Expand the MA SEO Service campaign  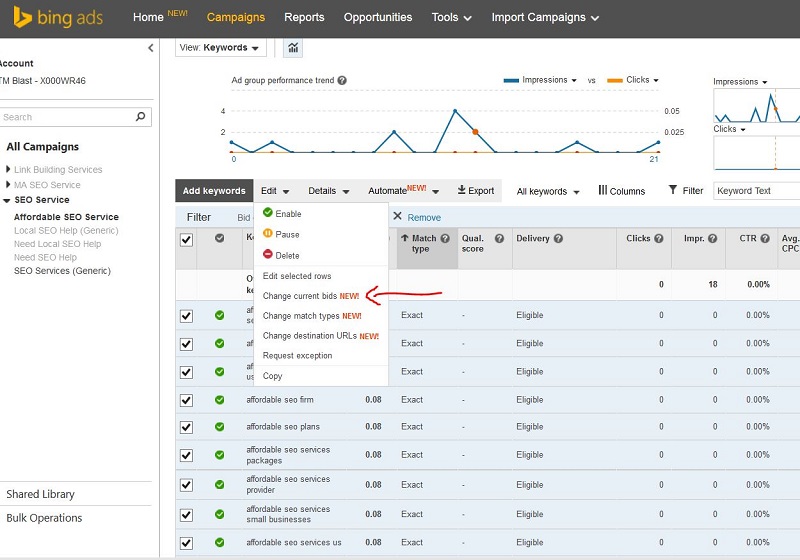pos(8,184)
